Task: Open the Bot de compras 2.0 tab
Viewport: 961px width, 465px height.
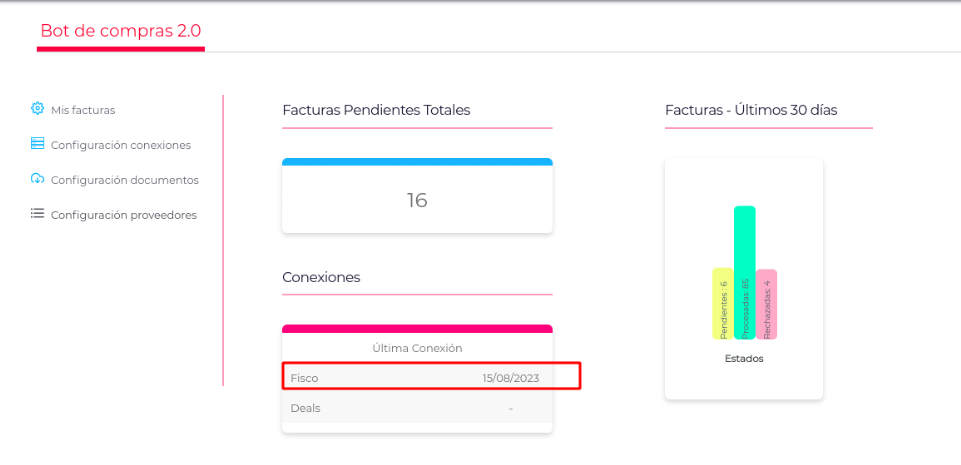Action: click(120, 31)
